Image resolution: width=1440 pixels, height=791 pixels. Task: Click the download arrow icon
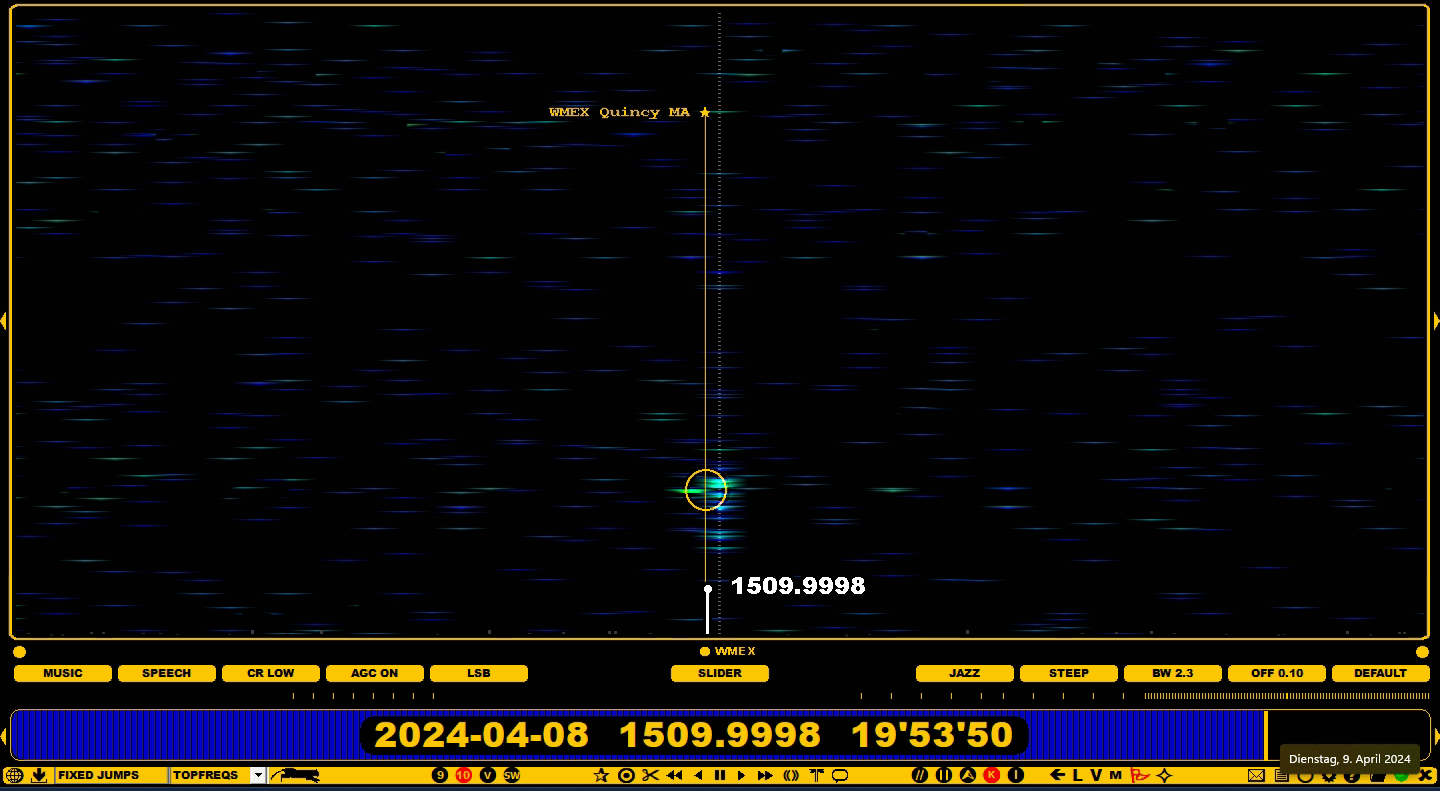click(39, 775)
